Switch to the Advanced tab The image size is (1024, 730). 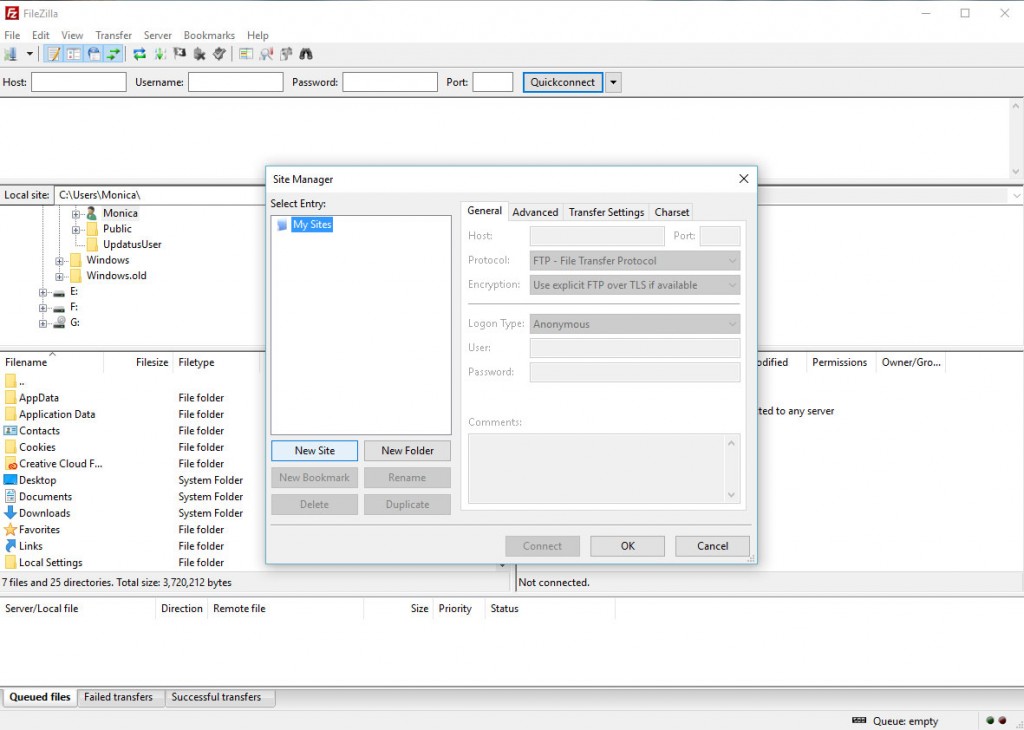tap(535, 212)
